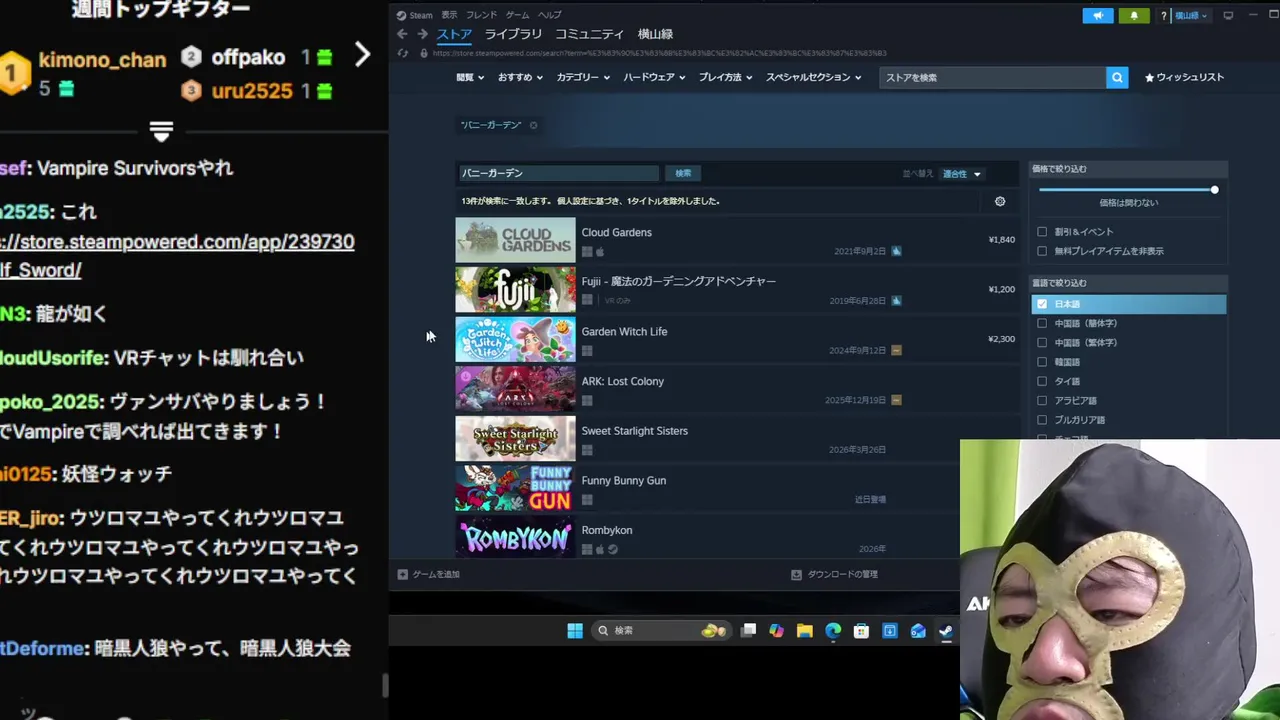Switch to the ライブラリ tab
The width and height of the screenshot is (1280, 720).
point(513,34)
